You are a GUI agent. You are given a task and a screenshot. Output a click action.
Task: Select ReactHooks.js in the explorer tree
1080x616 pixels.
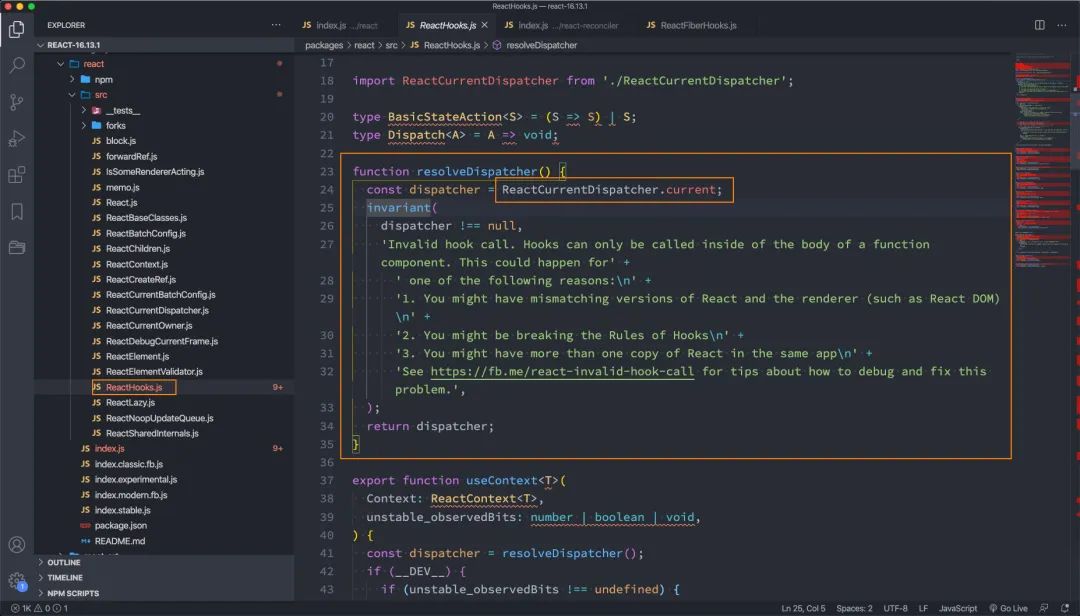pyautogui.click(x=134, y=387)
